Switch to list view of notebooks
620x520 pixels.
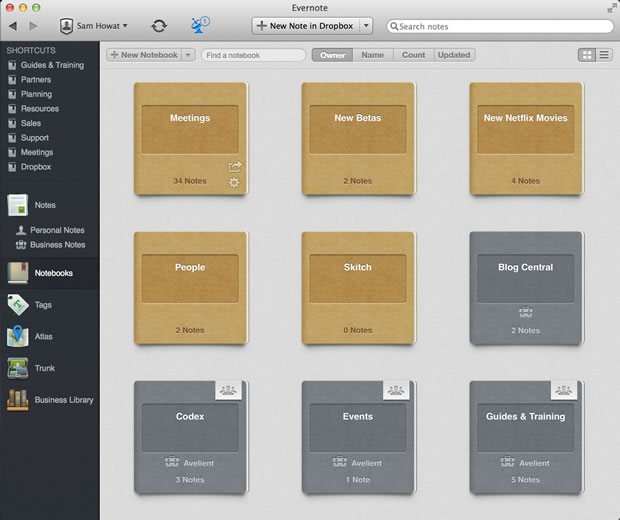click(604, 55)
